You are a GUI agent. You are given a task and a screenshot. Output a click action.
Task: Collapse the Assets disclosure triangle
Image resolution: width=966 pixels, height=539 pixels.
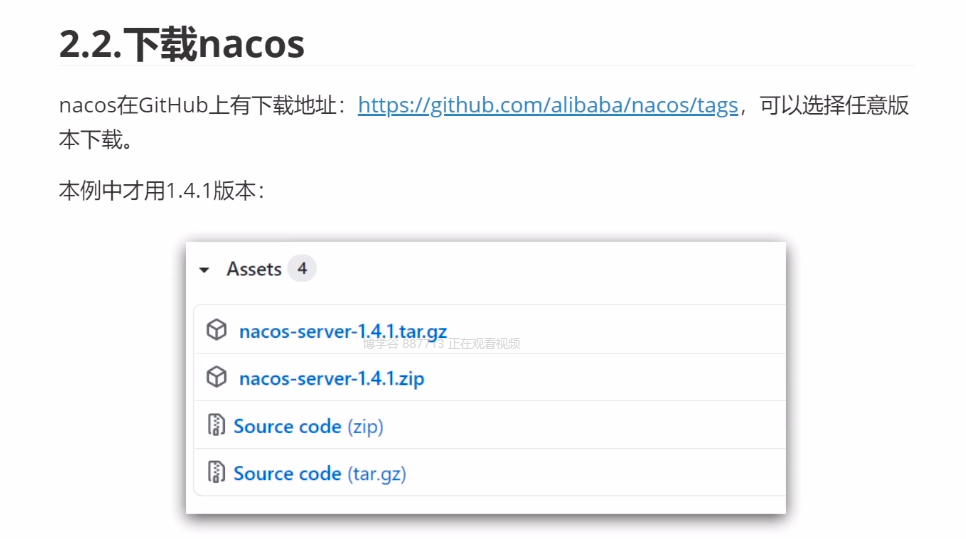tap(205, 270)
